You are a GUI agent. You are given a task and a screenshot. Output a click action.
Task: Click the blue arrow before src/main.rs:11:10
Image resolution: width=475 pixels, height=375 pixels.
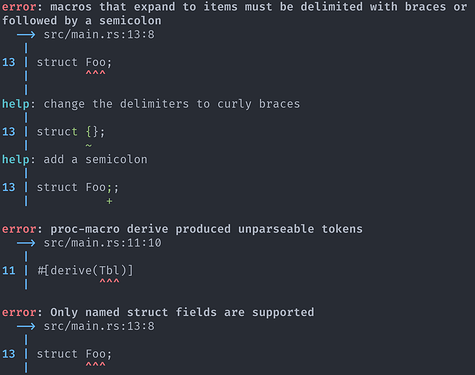pos(26,243)
